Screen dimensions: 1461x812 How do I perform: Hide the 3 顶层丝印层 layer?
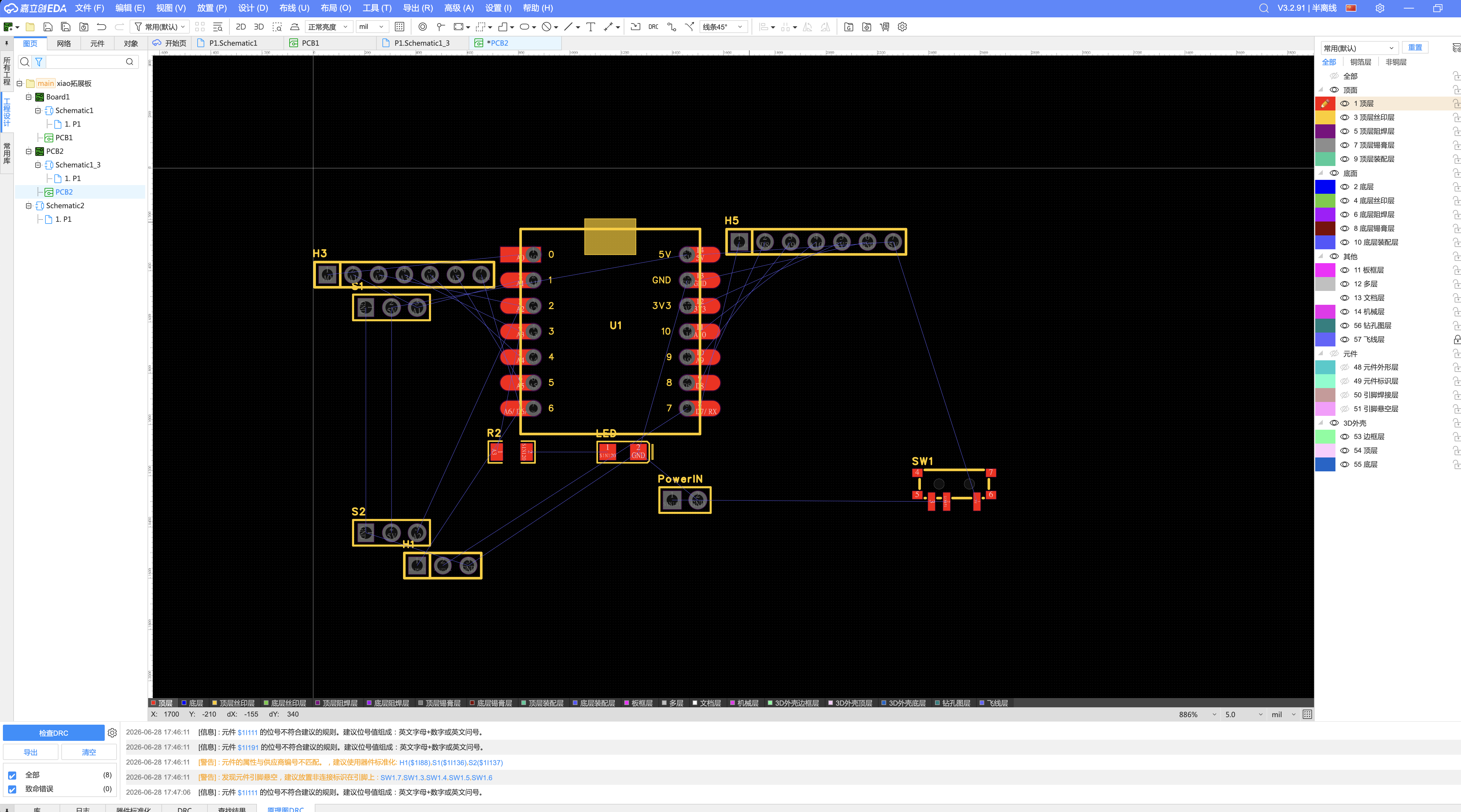click(x=1345, y=117)
